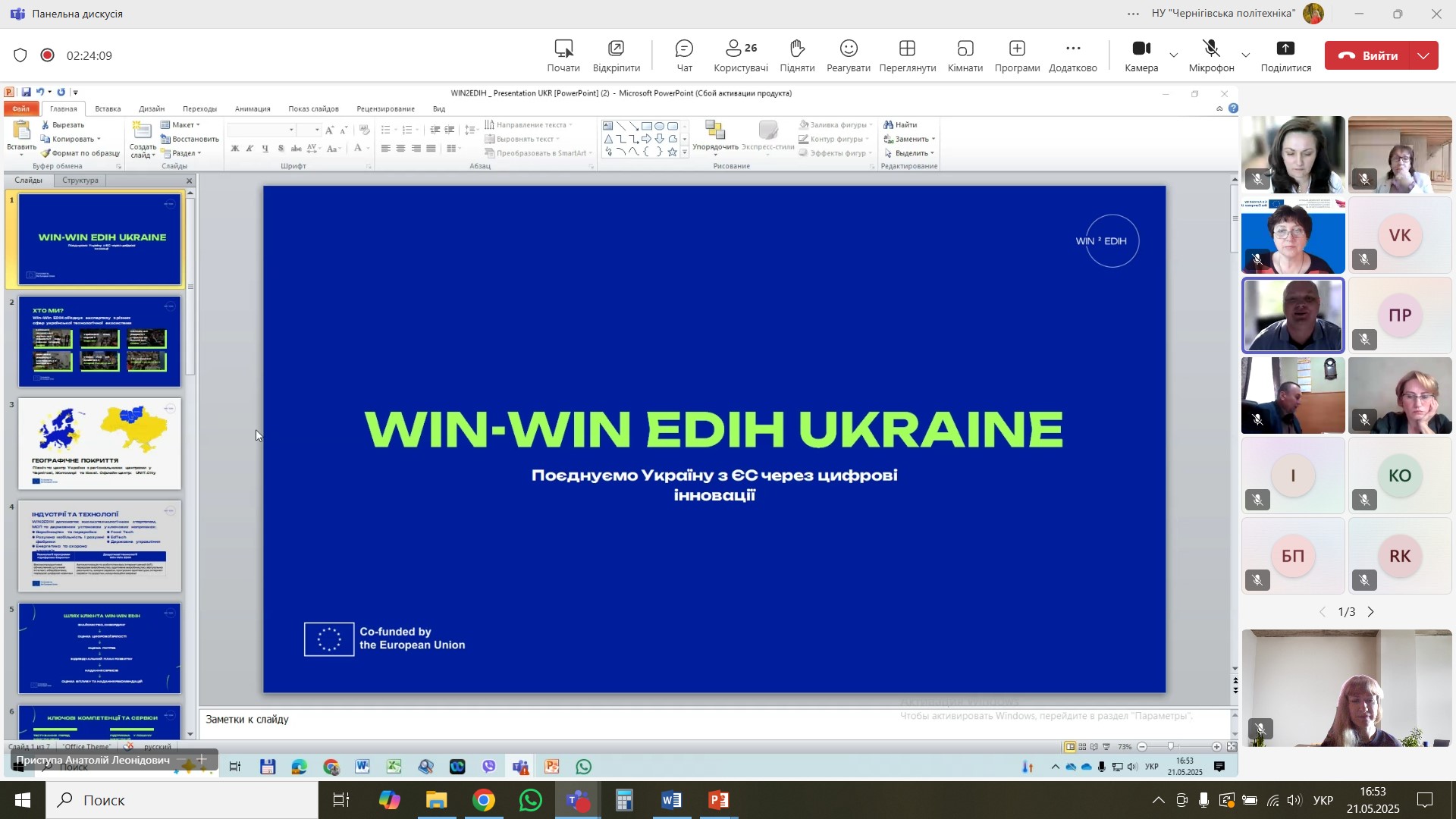Open the dropdown next to Вийти
This screenshot has height=819, width=1456.
pyautogui.click(x=1424, y=55)
